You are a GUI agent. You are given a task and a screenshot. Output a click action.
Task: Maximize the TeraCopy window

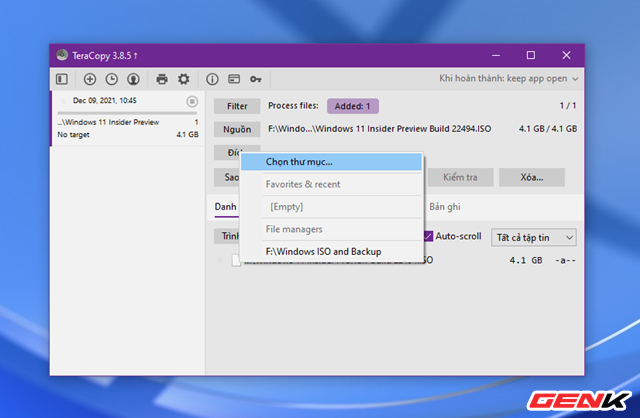click(x=531, y=55)
